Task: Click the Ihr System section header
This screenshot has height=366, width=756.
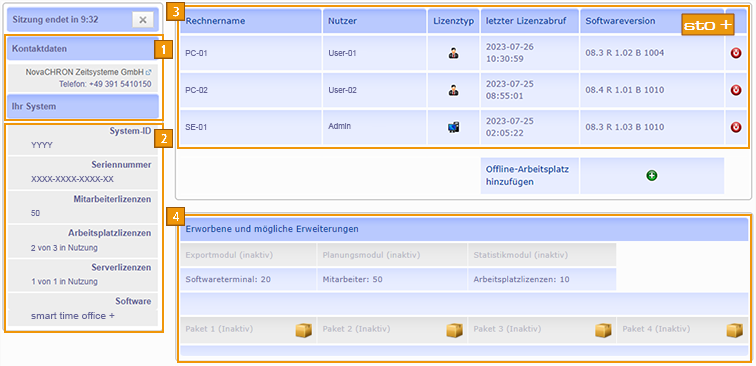Action: [x=83, y=107]
